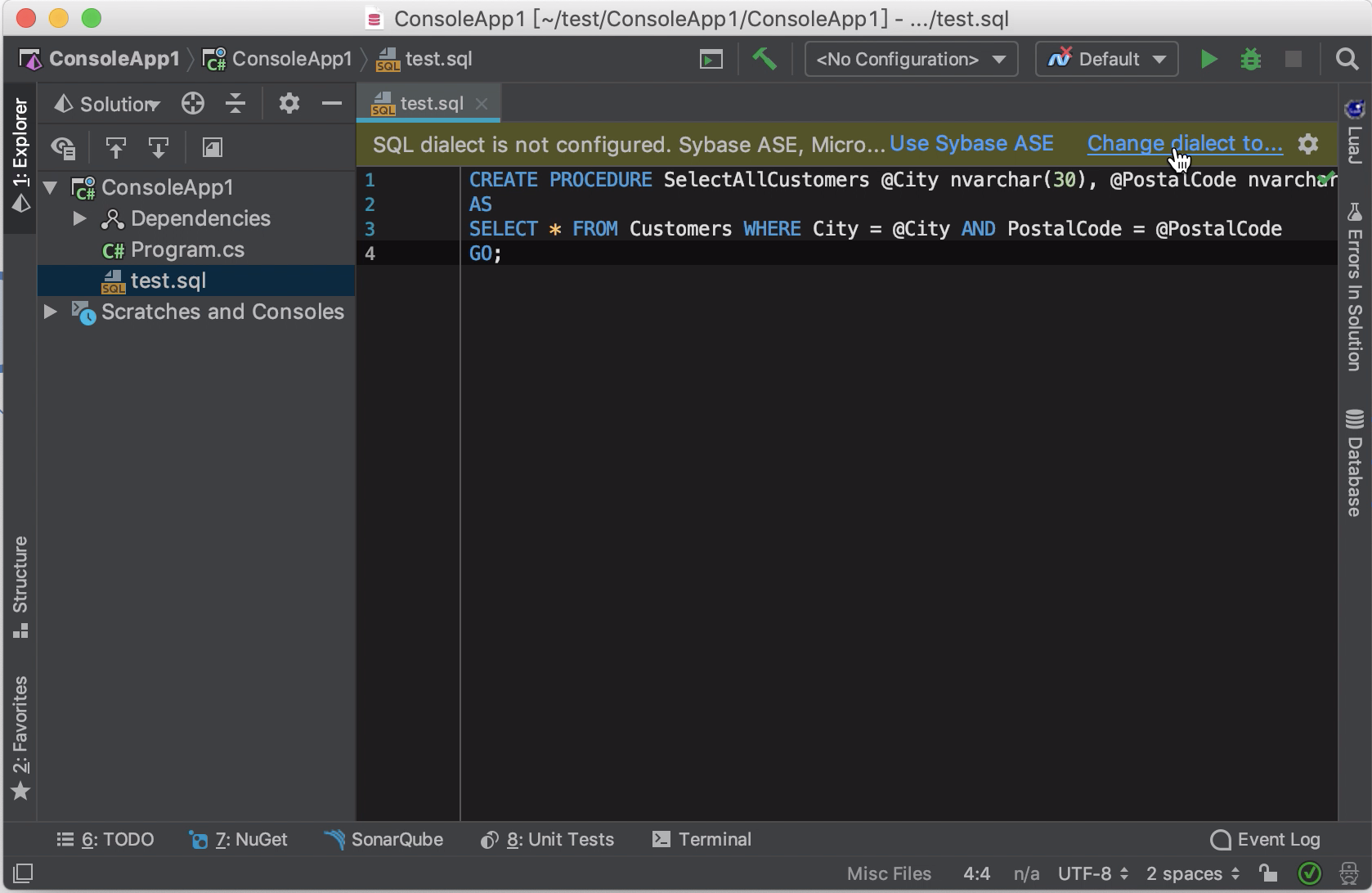Open the LuaJ side tool window
This screenshot has height=893, width=1372.
click(1355, 131)
